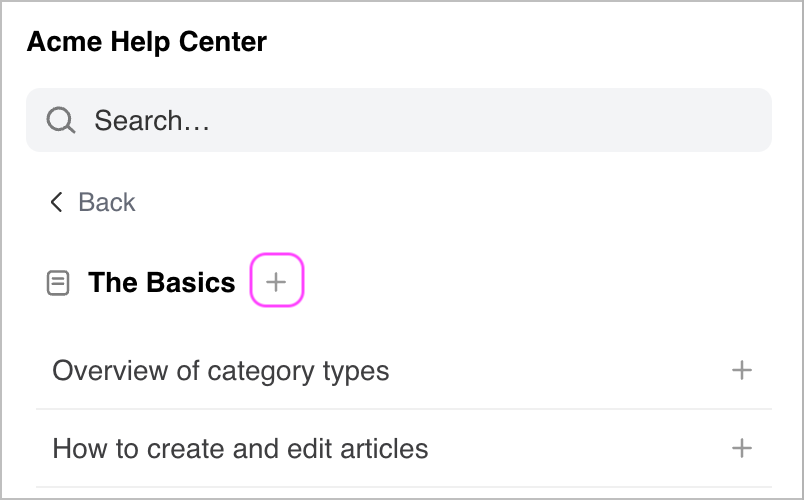Select The Basics category heading
The width and height of the screenshot is (804, 500).
[162, 283]
